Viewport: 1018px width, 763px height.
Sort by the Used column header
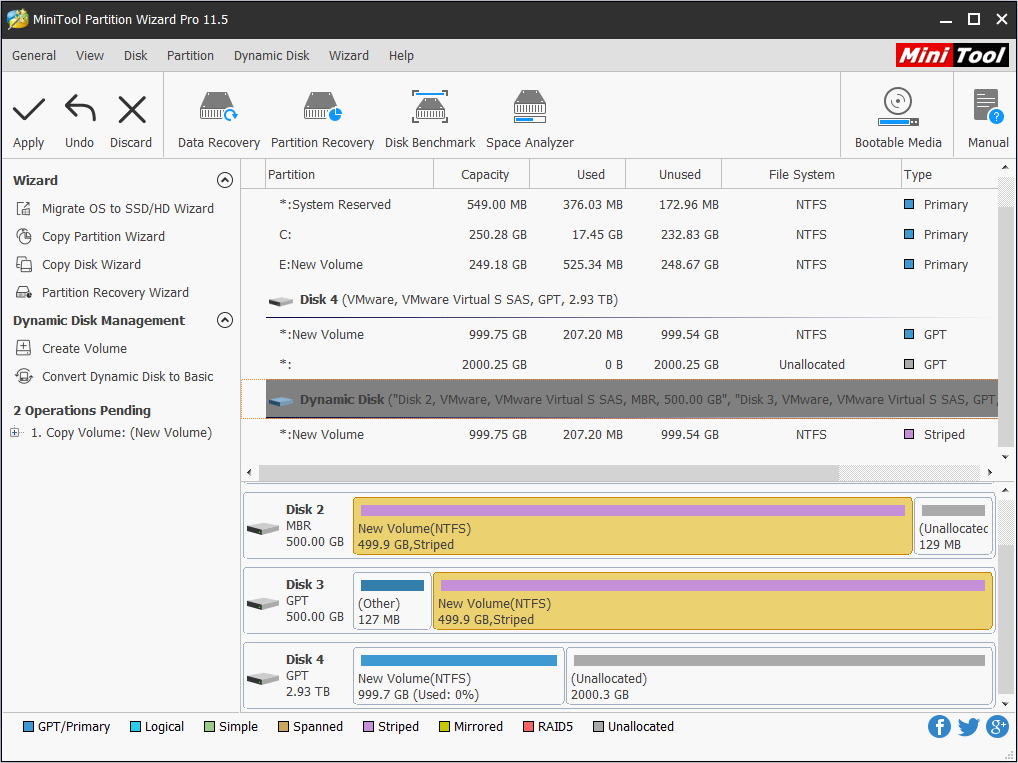[x=578, y=175]
